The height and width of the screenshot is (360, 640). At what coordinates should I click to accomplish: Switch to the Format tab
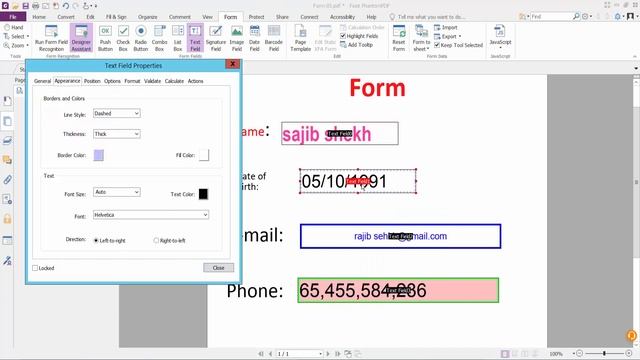point(132,81)
